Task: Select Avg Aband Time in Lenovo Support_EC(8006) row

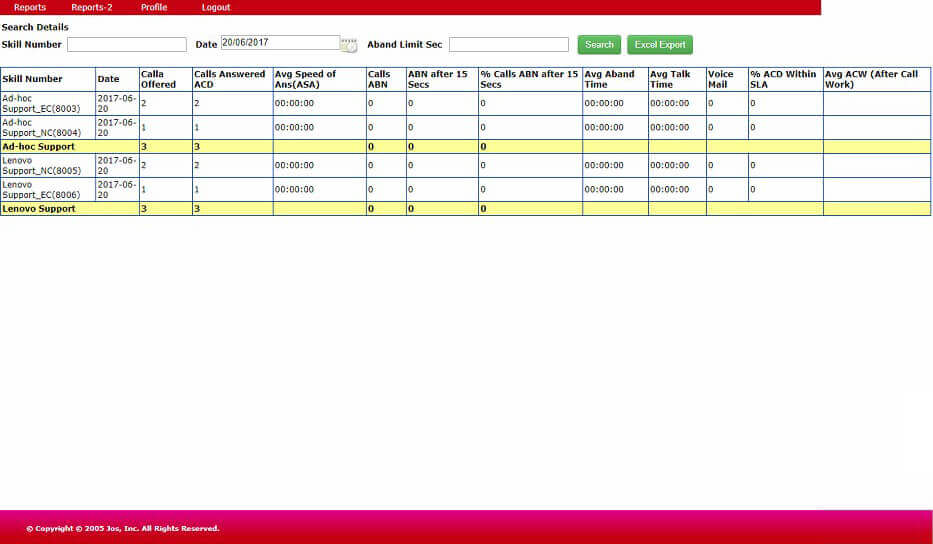Action: (x=615, y=189)
